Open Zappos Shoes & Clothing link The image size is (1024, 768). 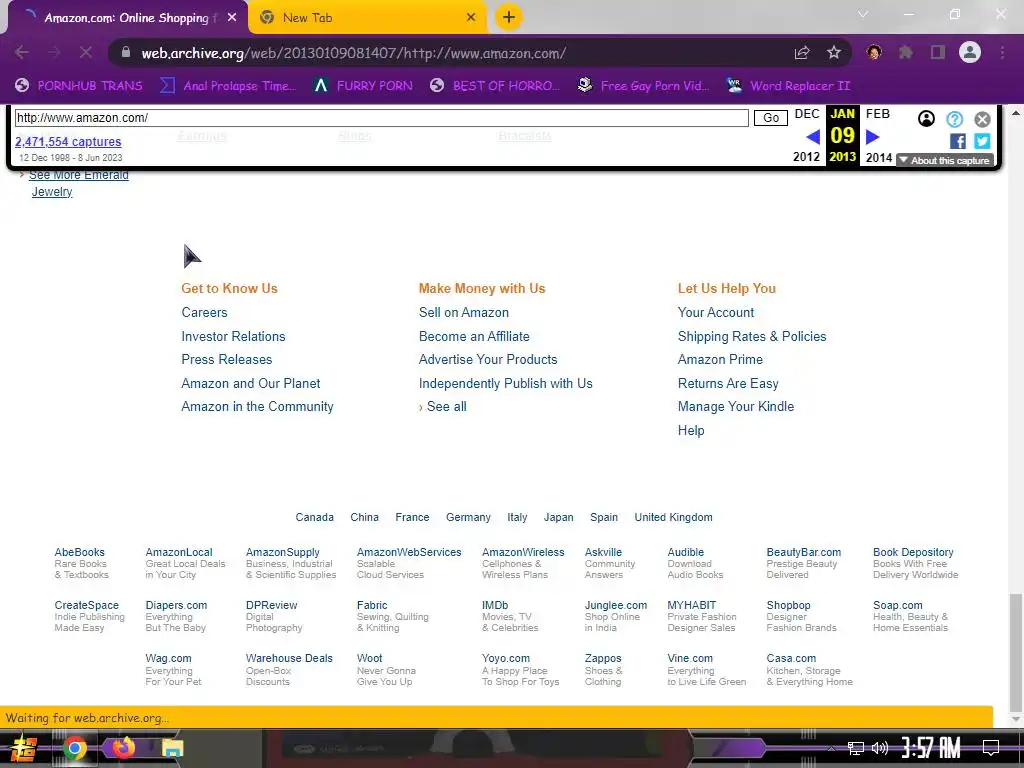(x=603, y=669)
